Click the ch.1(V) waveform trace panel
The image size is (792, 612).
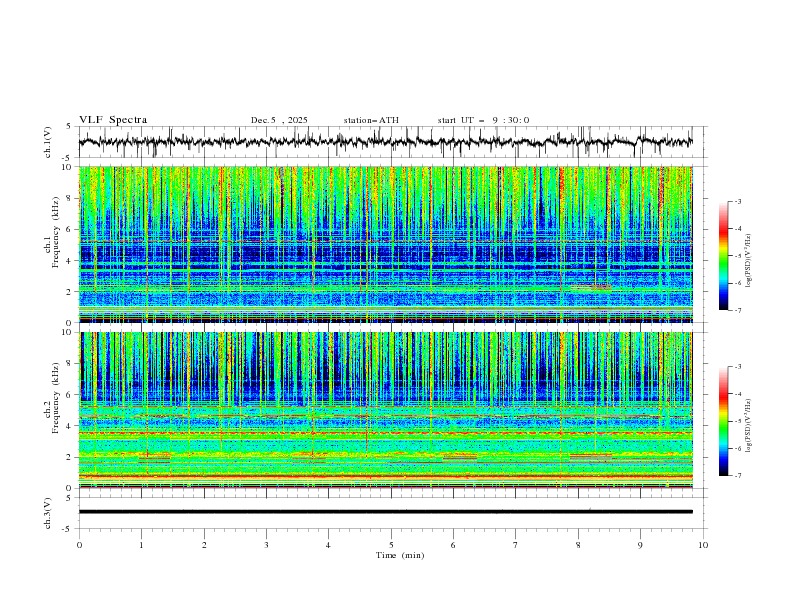391,142
